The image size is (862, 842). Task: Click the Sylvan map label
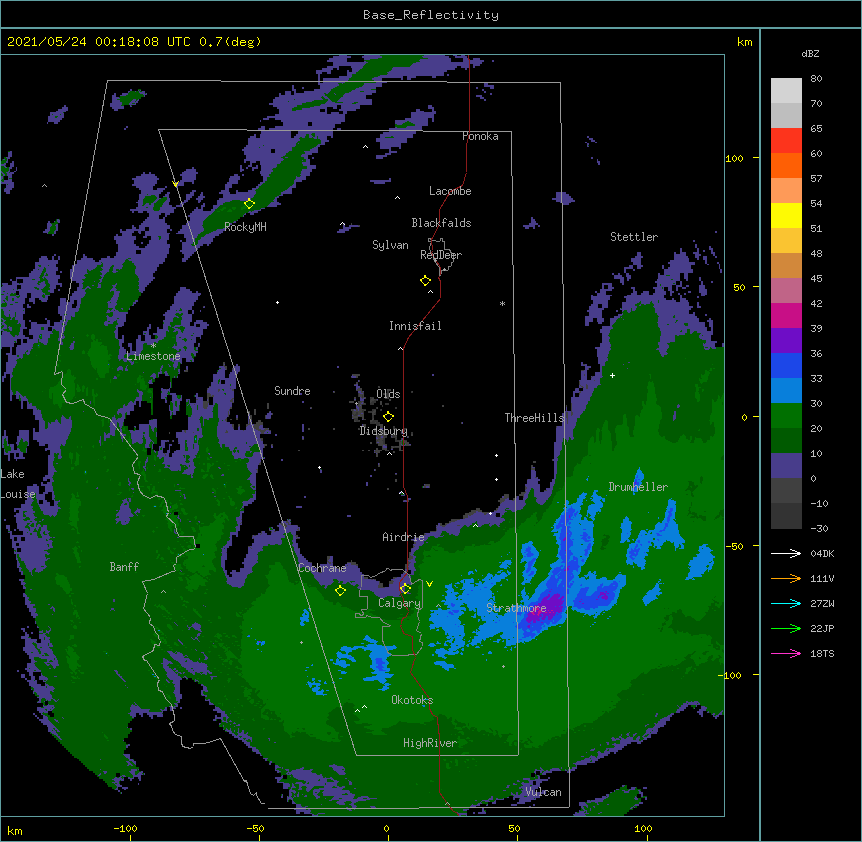[390, 245]
